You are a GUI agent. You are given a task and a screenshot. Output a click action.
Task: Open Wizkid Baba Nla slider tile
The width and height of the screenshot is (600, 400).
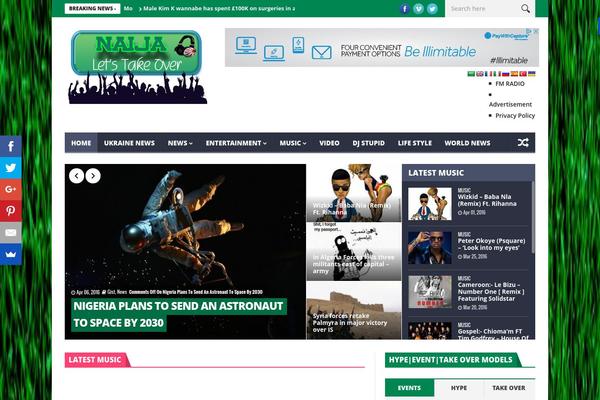tap(354, 193)
